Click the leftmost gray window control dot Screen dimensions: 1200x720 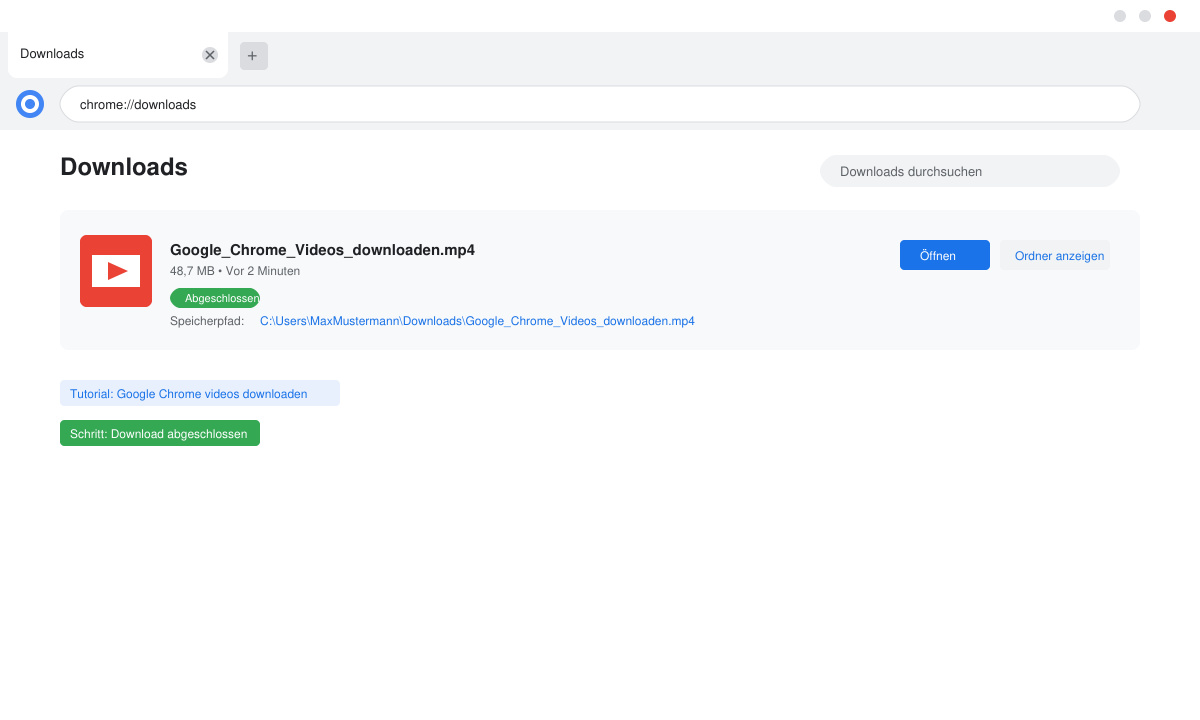1120,16
